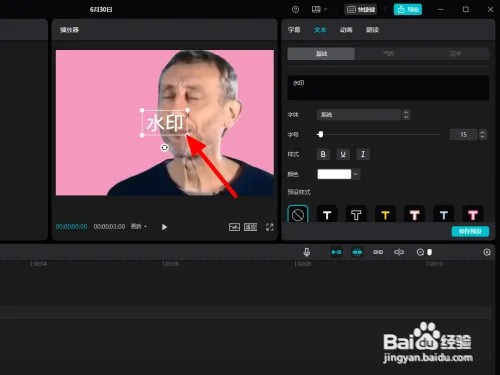Select the 基础 sub-tab

coord(321,54)
